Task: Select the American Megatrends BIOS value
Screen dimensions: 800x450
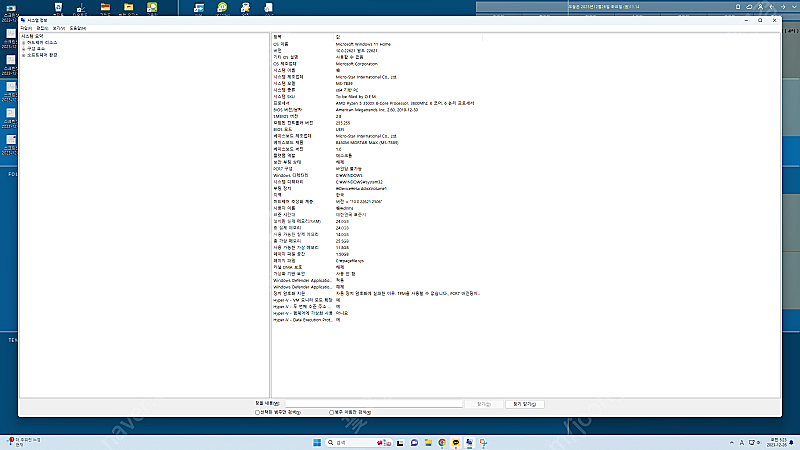Action: pyautogui.click(x=377, y=110)
